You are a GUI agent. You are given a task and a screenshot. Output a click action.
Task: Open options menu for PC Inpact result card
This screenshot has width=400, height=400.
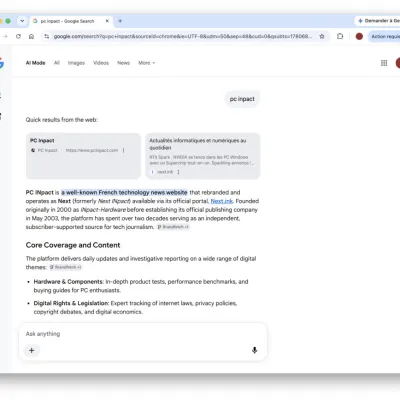(123, 150)
